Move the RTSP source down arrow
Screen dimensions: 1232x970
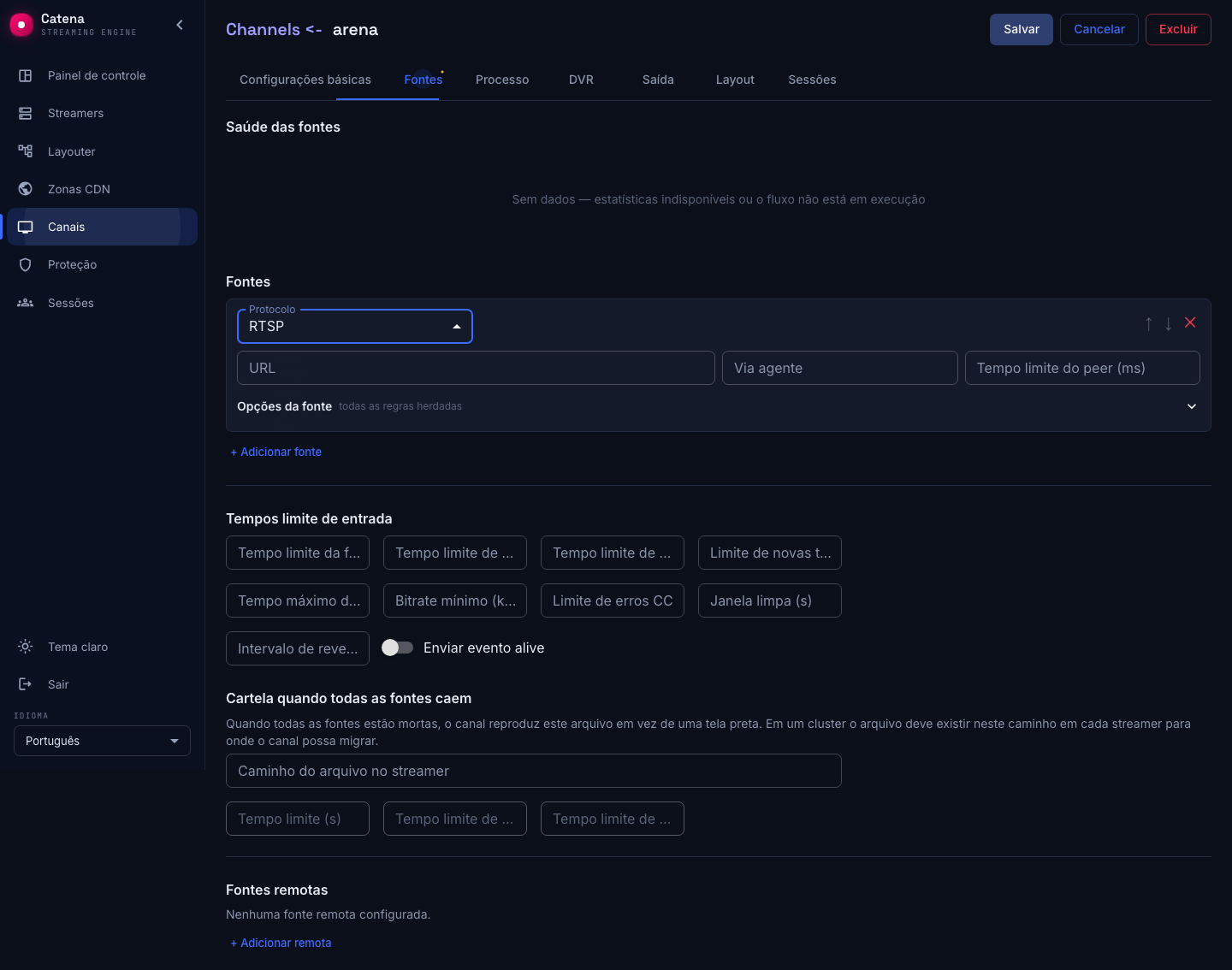(x=1169, y=323)
